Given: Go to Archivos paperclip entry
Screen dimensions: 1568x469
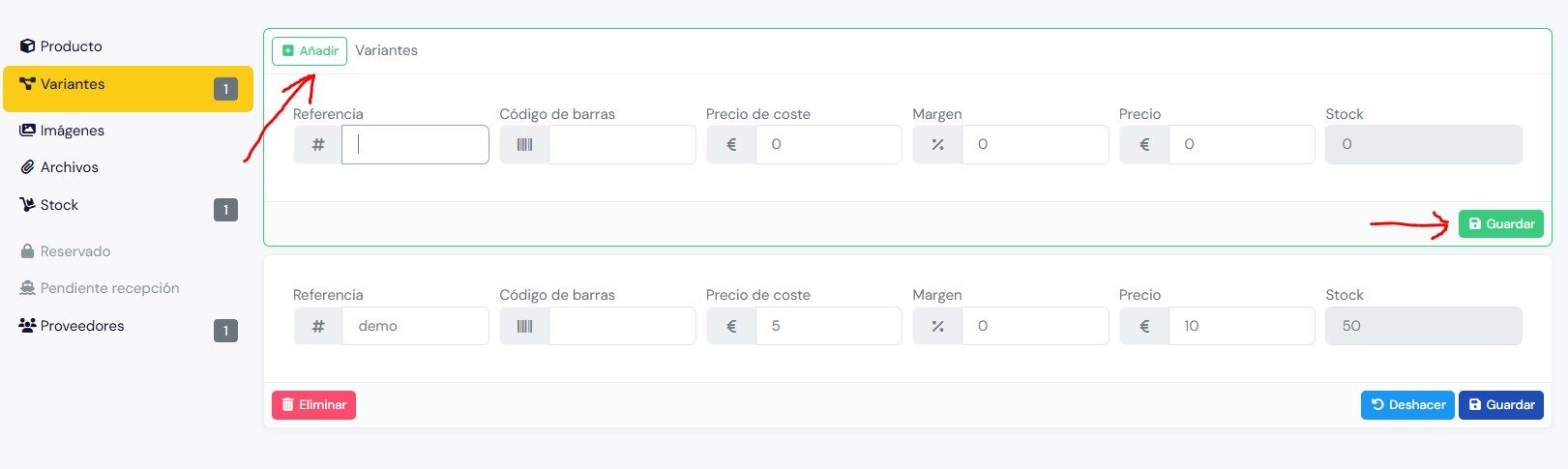Looking at the screenshot, I should (59, 167).
